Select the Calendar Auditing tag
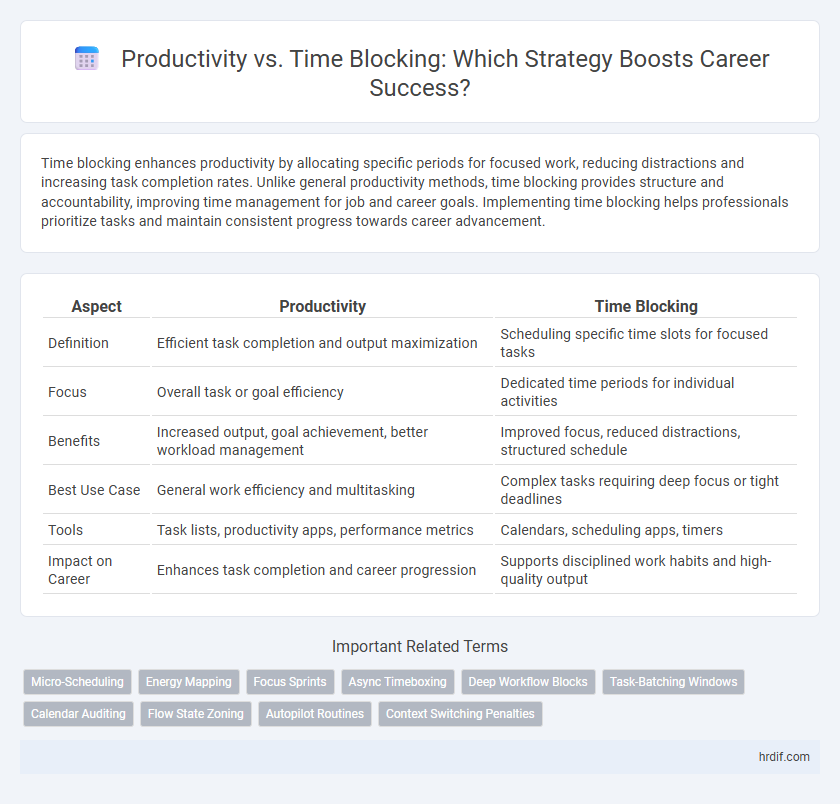The height and width of the screenshot is (804, 840). click(x=78, y=713)
